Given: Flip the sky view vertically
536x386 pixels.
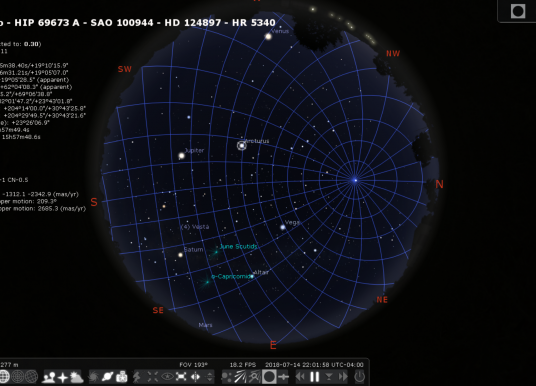Looking at the screenshot, I should point(210,377).
